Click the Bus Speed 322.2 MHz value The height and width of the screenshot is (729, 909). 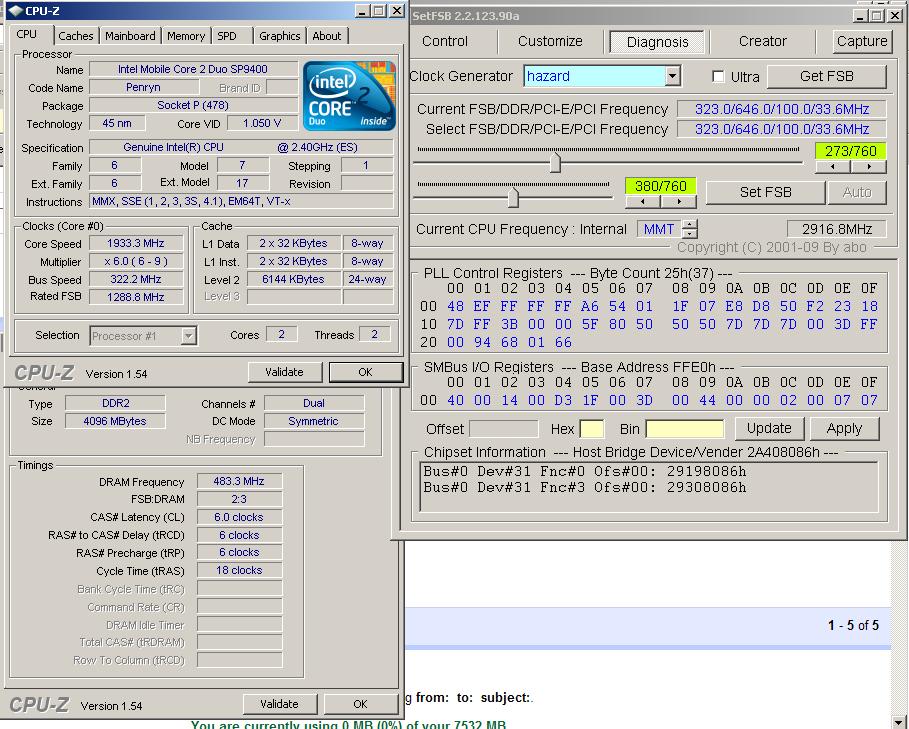(136, 279)
